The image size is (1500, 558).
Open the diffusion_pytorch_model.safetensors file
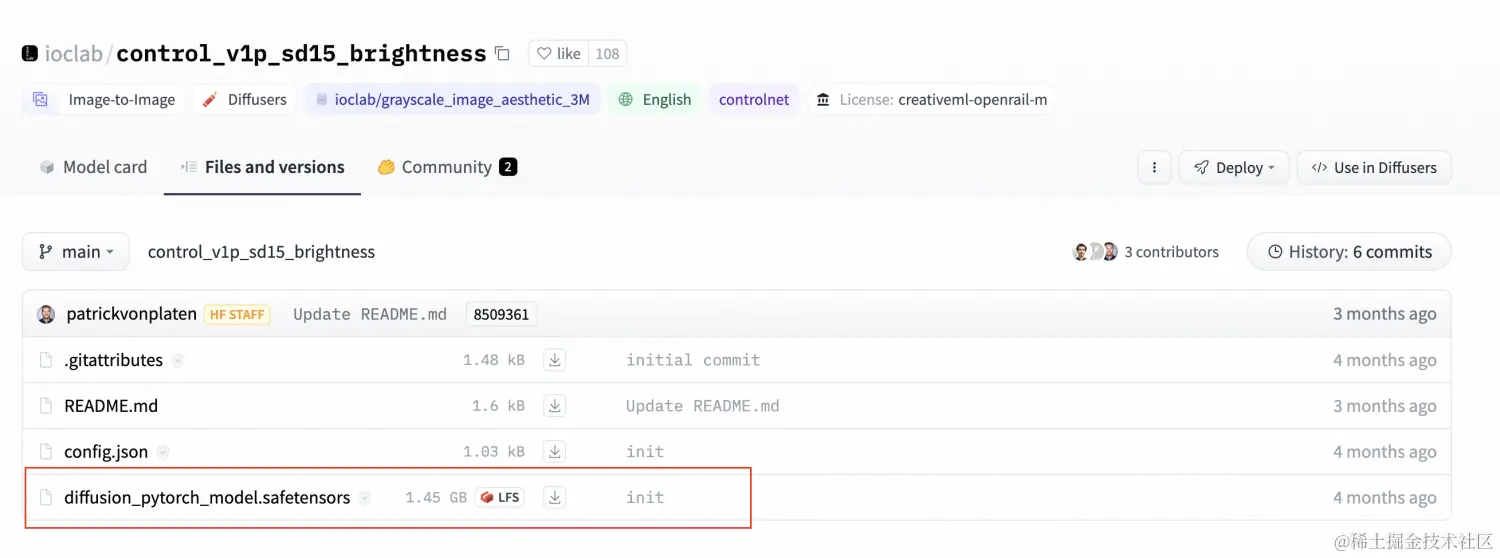[207, 497]
